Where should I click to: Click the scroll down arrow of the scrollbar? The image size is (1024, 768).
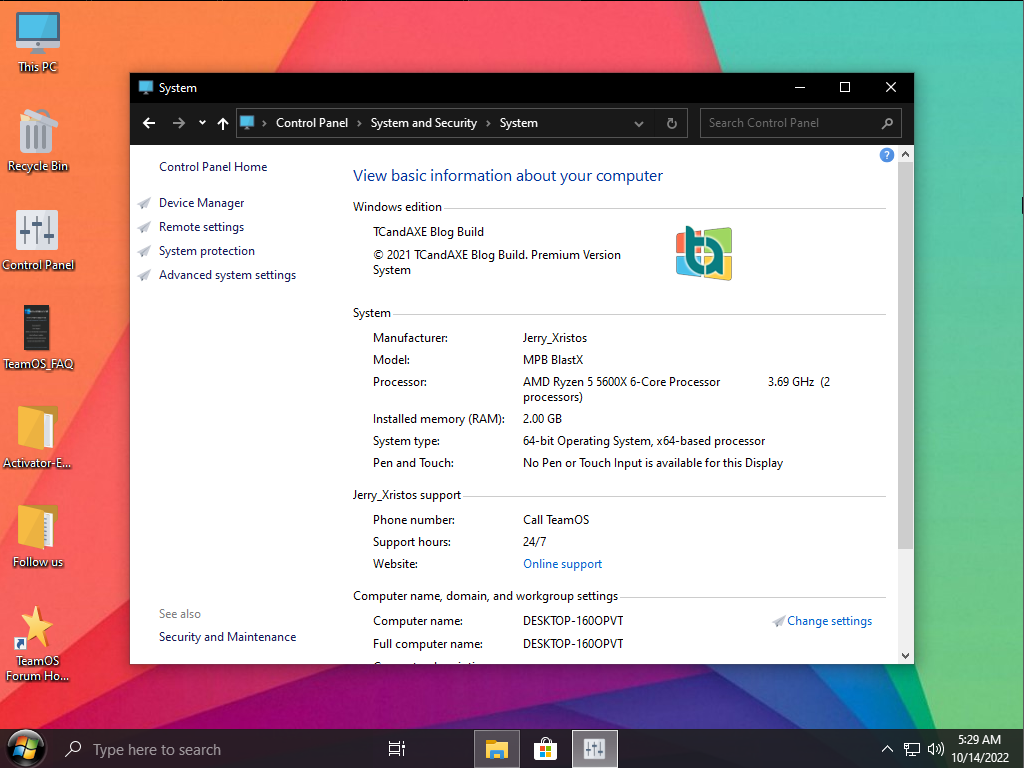[905, 656]
